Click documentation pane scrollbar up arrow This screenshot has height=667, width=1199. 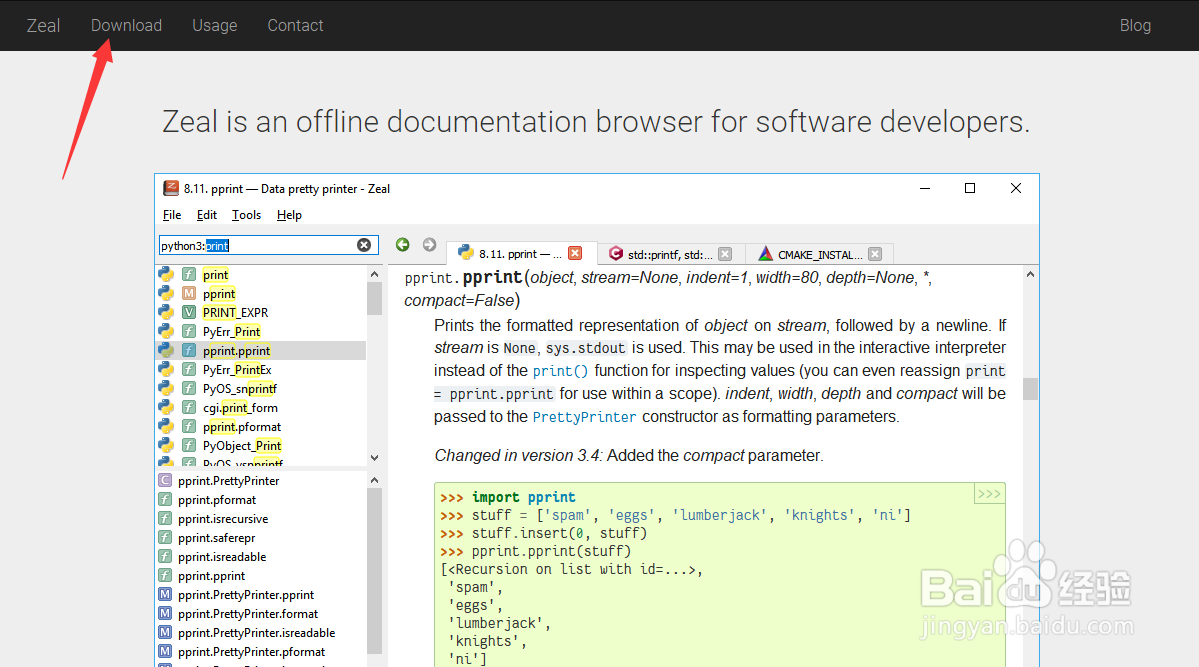1030,274
